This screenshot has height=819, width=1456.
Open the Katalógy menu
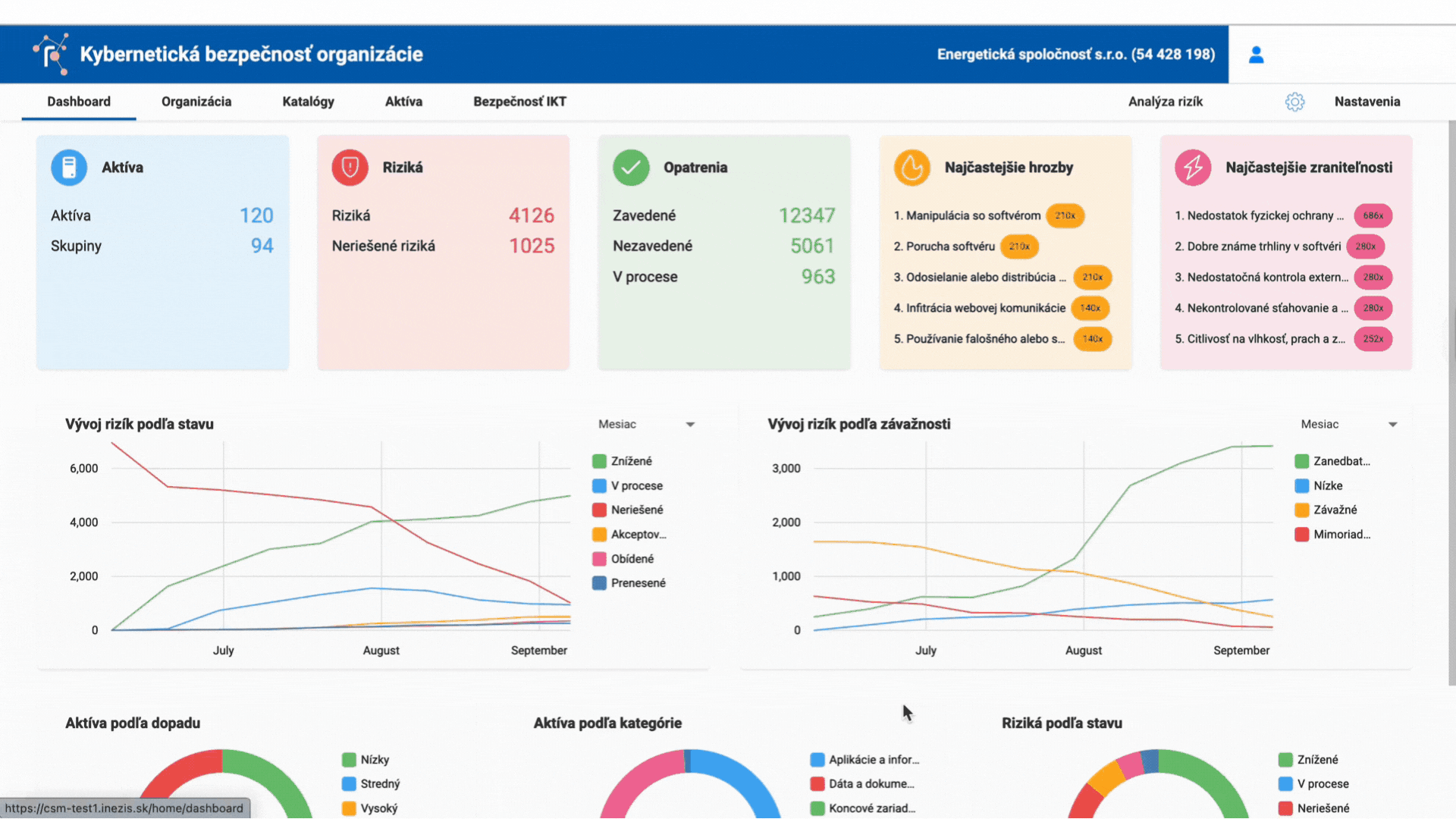tap(308, 102)
